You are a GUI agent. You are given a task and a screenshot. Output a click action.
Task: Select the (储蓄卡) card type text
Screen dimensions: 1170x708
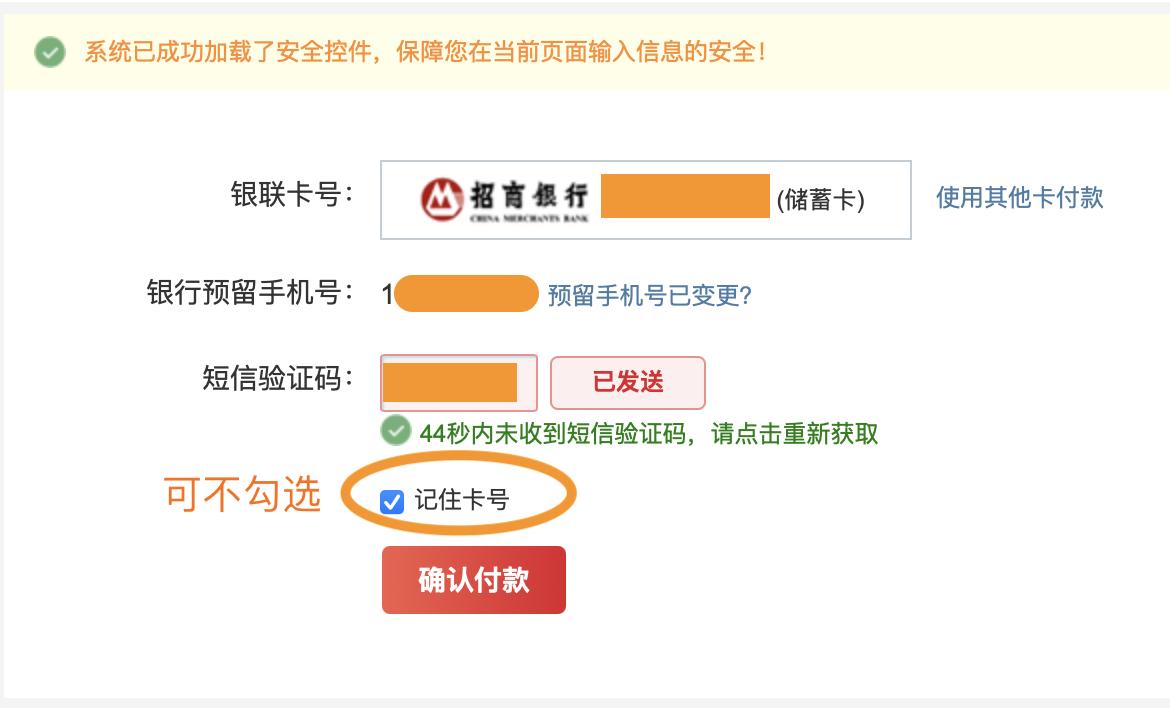point(820,200)
